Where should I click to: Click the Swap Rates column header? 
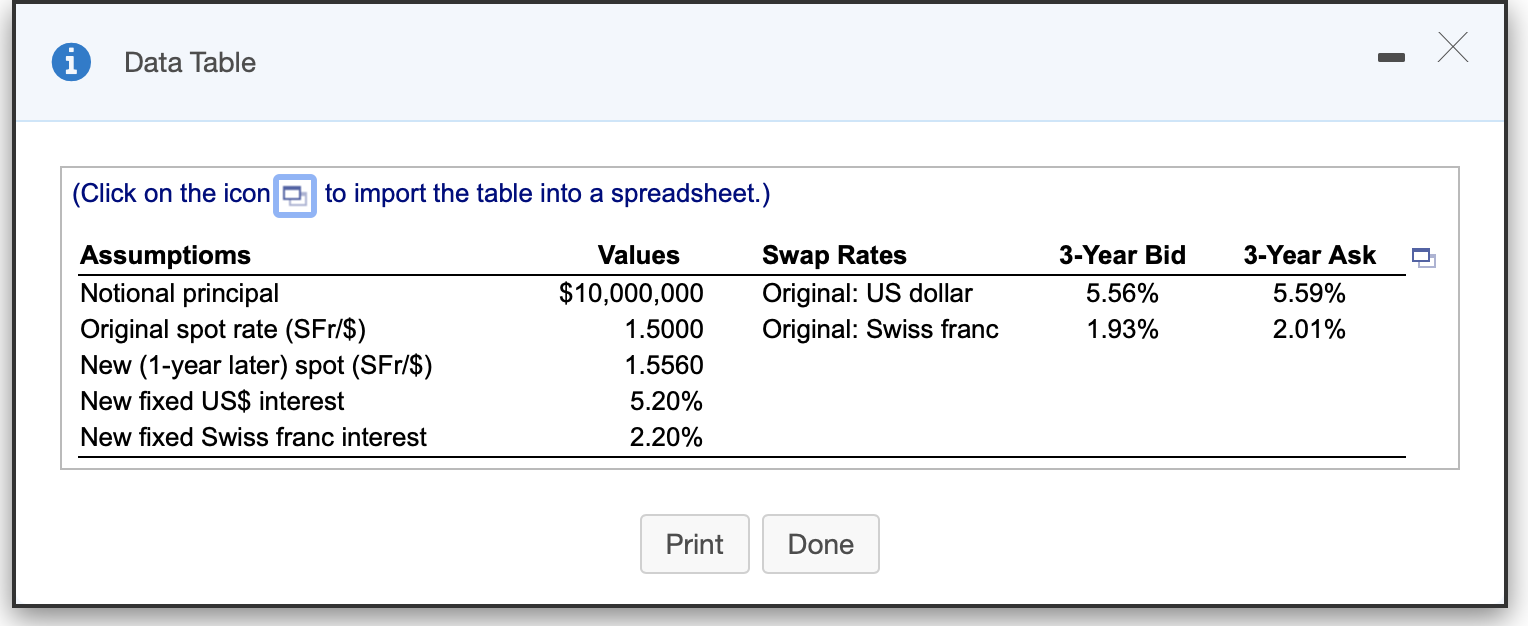tap(834, 255)
